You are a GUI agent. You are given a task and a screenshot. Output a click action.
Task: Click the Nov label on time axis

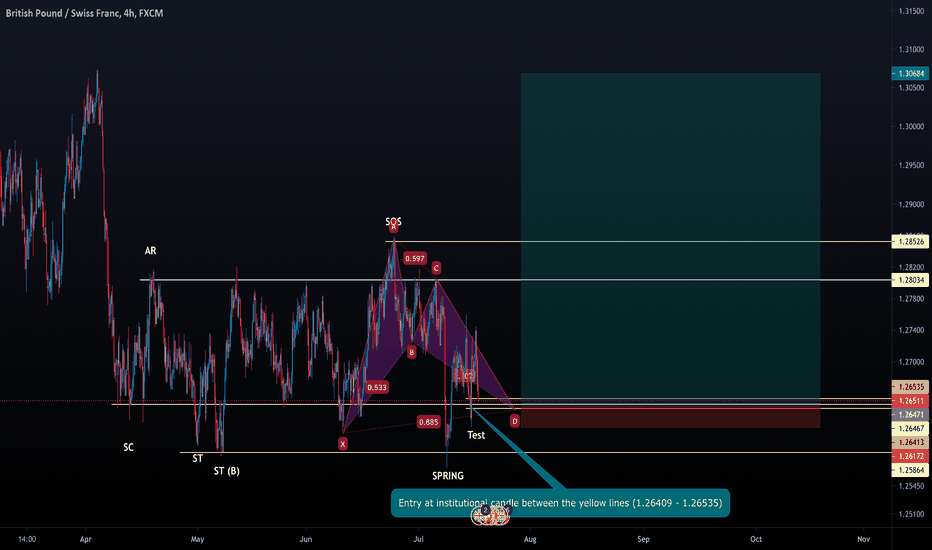864,539
